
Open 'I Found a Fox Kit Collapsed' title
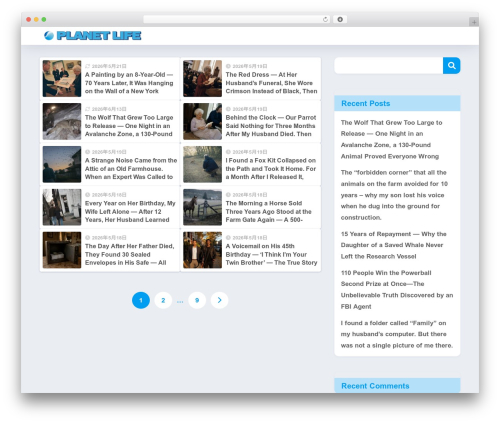(271, 169)
